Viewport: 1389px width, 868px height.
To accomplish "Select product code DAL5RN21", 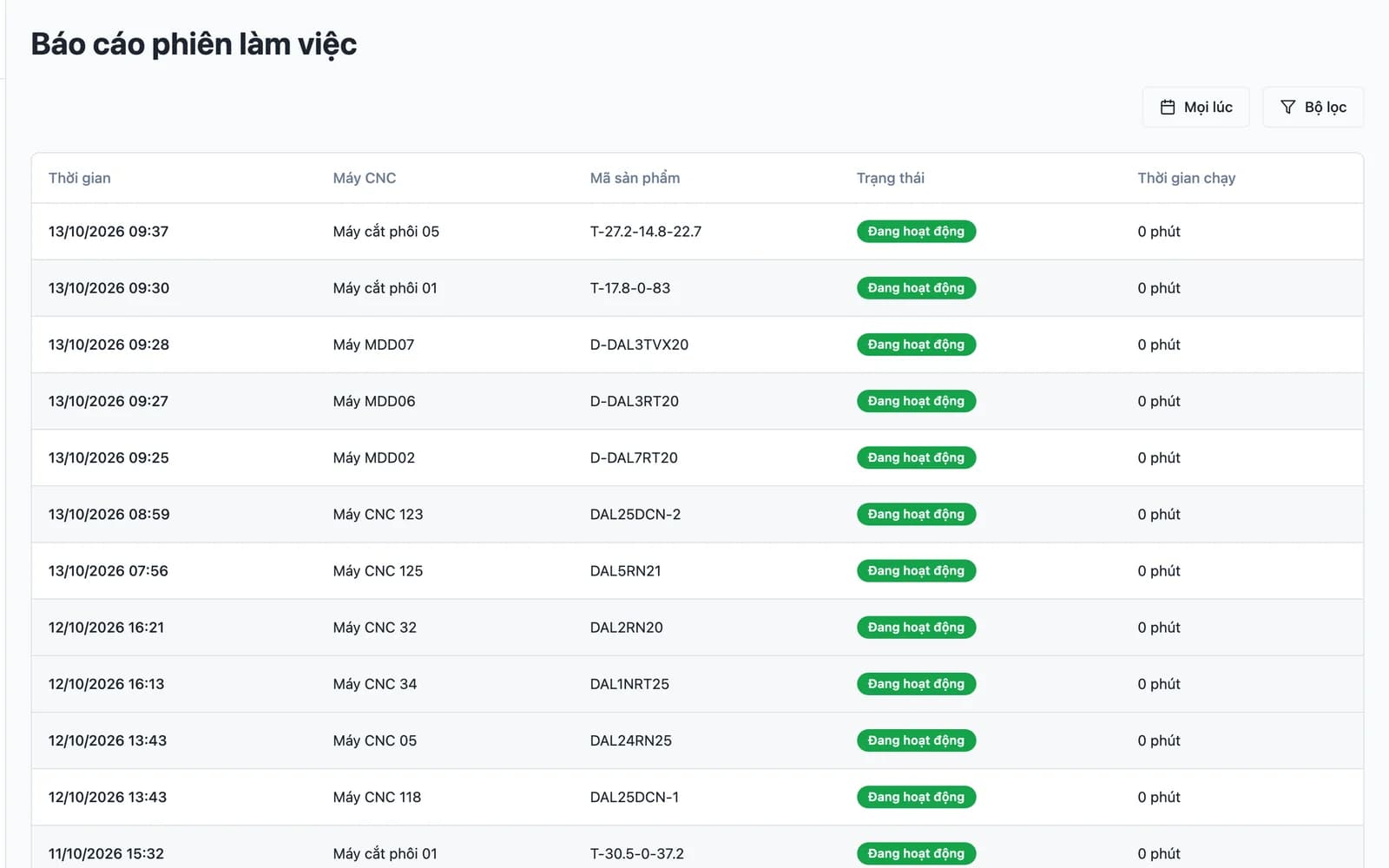I will (626, 570).
